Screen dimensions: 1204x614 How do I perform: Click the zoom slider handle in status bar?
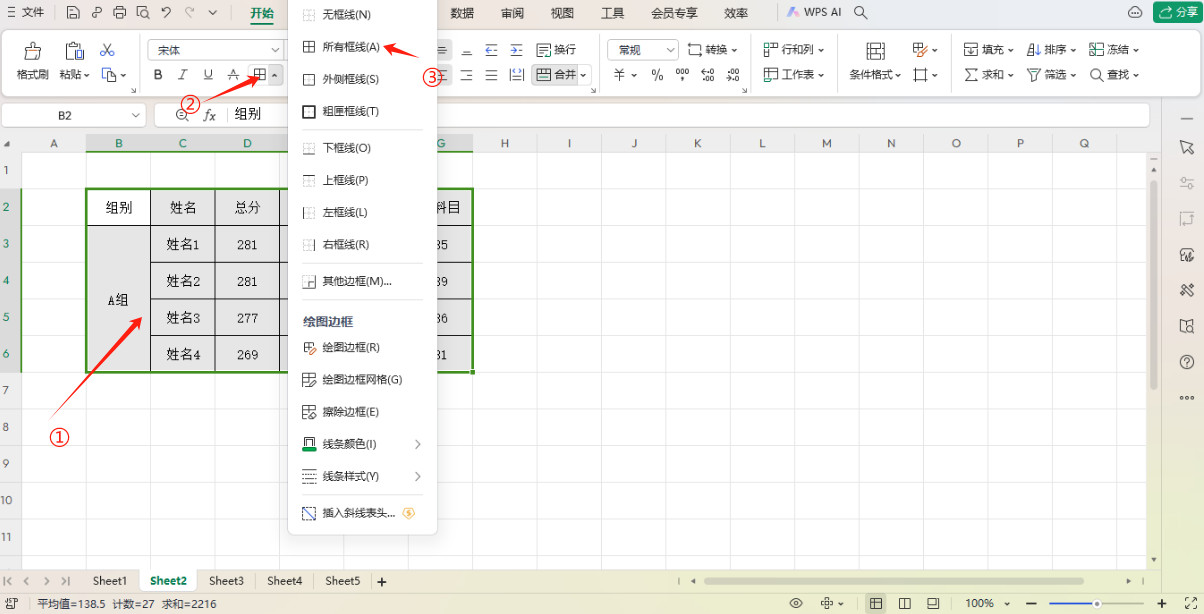1097,603
